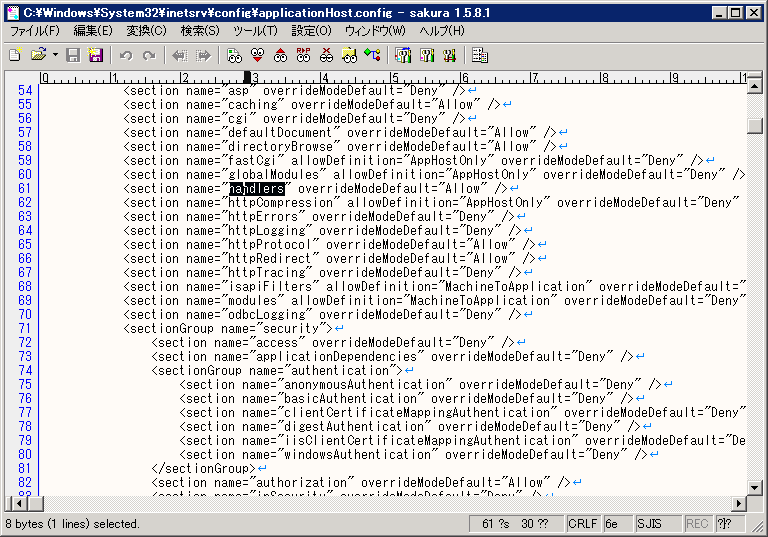Create a new file with toolbar icon
This screenshot has width=768, height=537.
15,55
